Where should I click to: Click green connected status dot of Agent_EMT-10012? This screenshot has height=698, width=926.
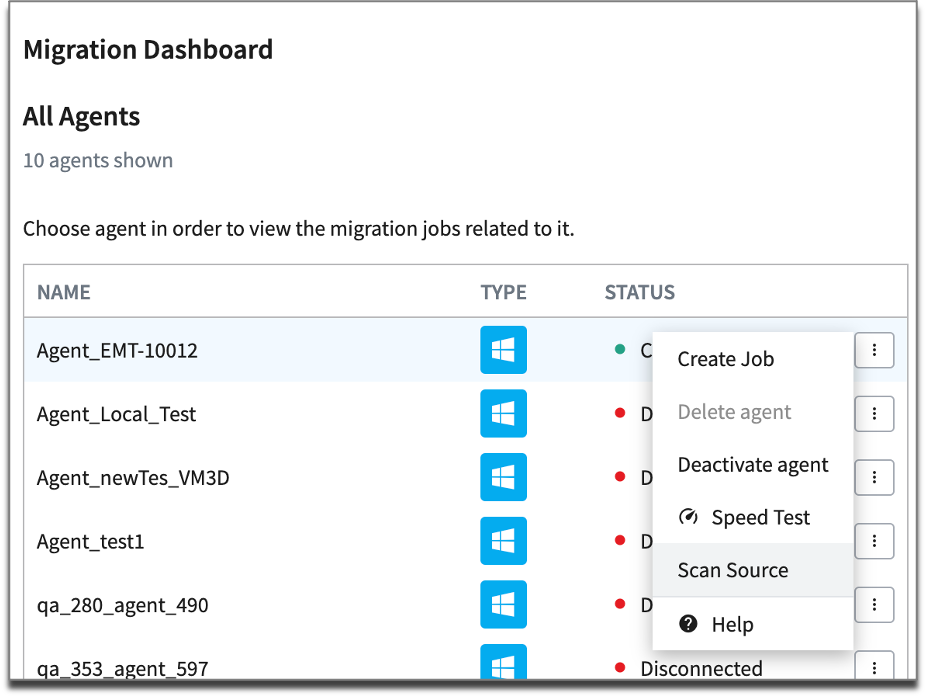point(620,349)
